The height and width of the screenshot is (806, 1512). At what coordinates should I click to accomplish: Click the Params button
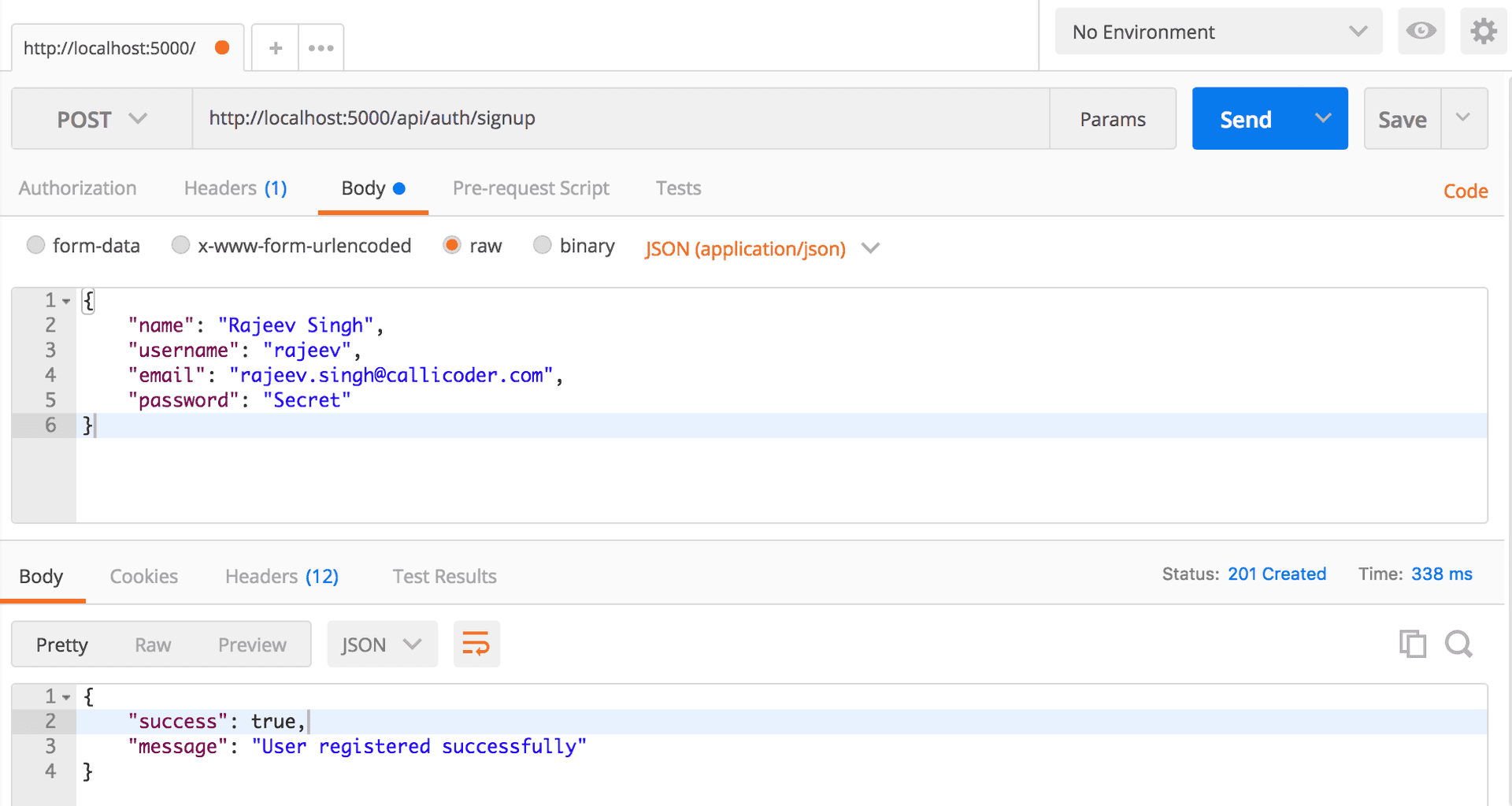click(1113, 118)
